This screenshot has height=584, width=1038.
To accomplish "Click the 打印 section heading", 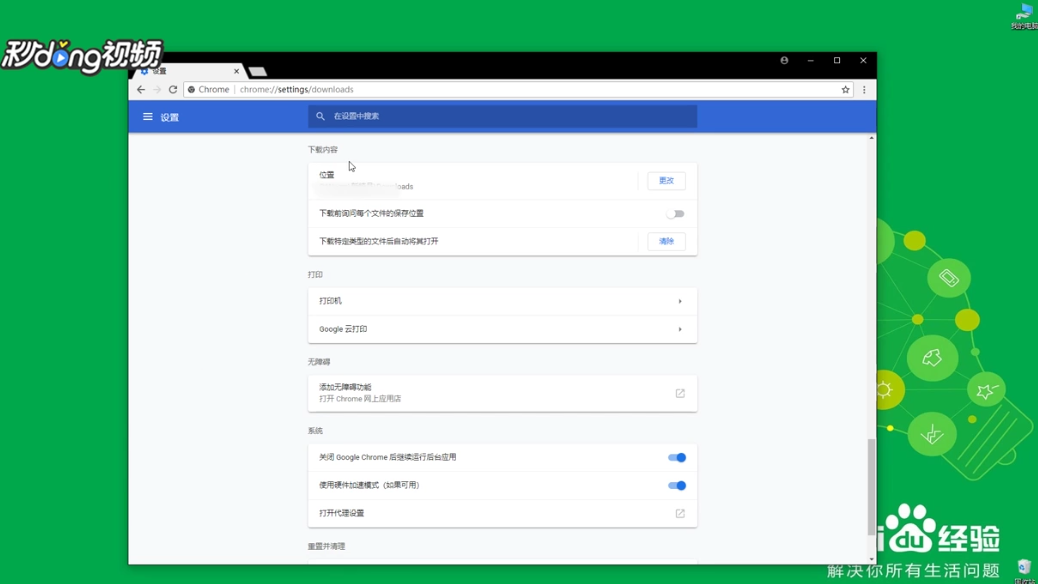I will [x=315, y=274].
